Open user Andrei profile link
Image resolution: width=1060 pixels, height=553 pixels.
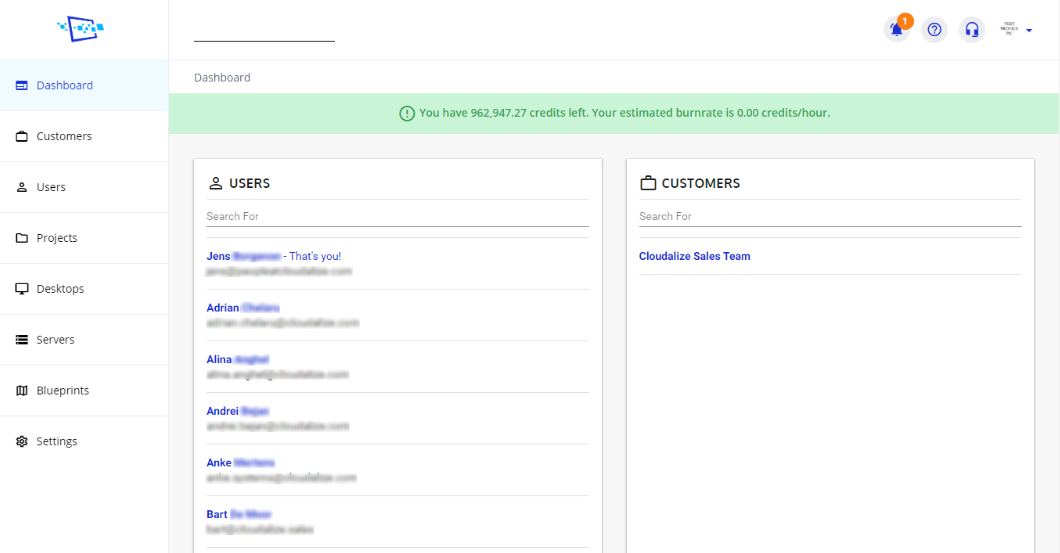(237, 411)
